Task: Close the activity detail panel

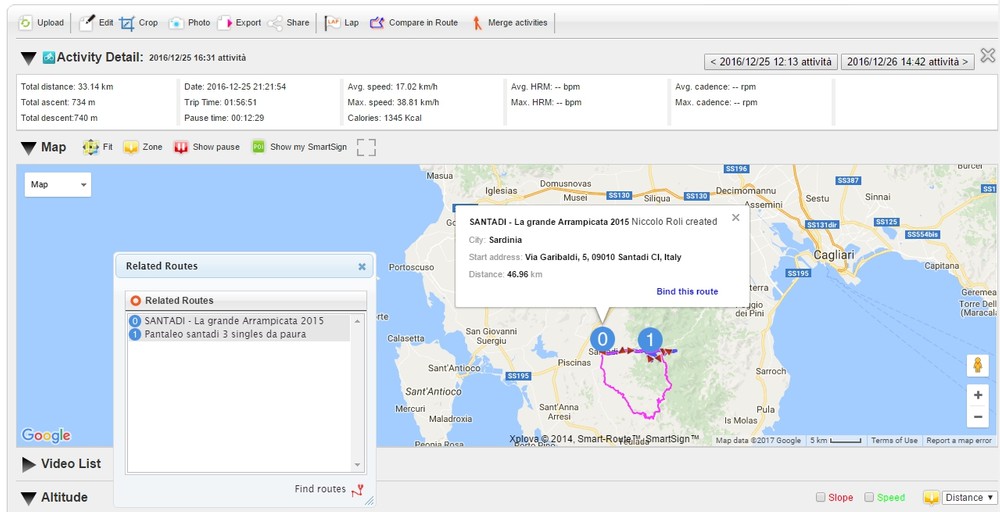Action: click(x=987, y=55)
